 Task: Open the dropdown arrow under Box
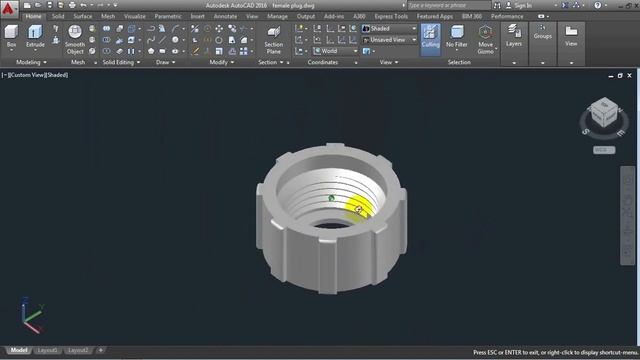(x=11, y=50)
